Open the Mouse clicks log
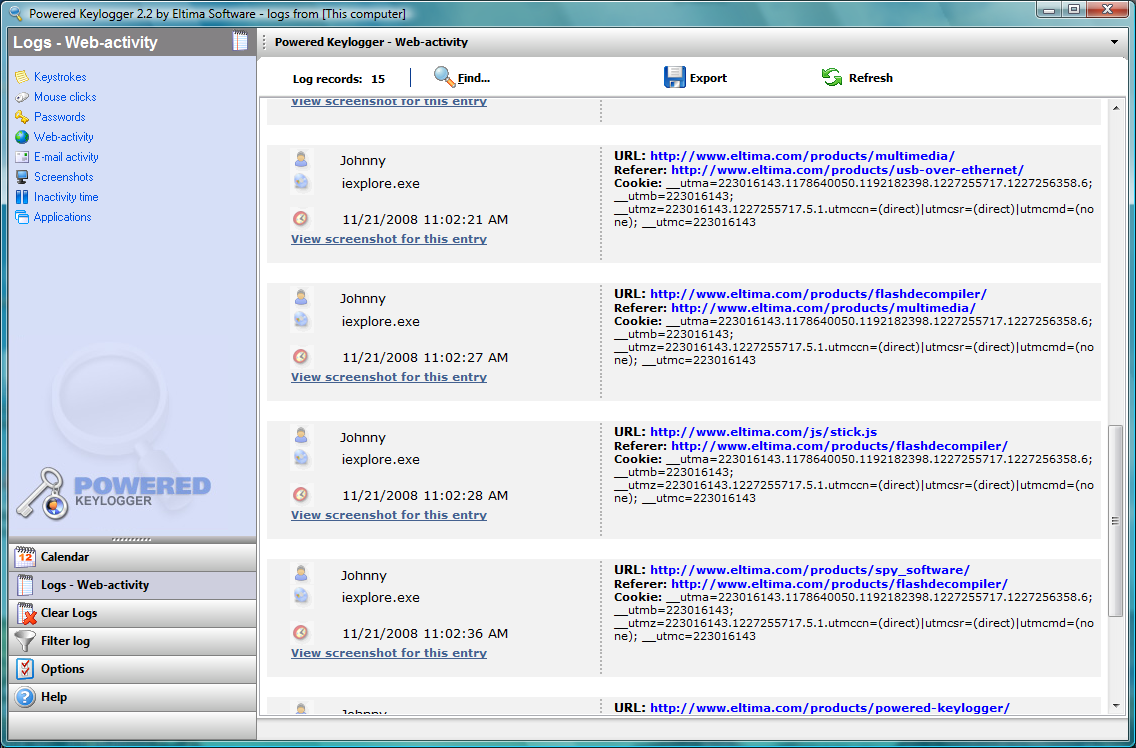This screenshot has width=1136, height=748. tap(65, 97)
